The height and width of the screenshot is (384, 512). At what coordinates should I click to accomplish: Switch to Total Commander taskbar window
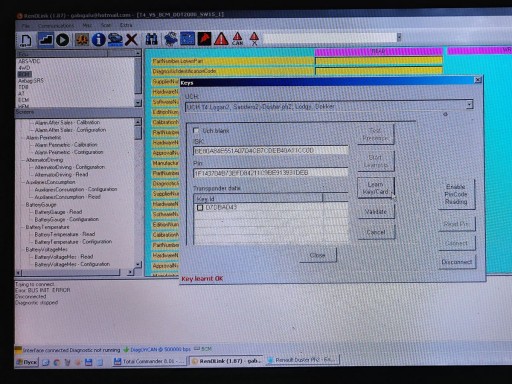pos(149,361)
